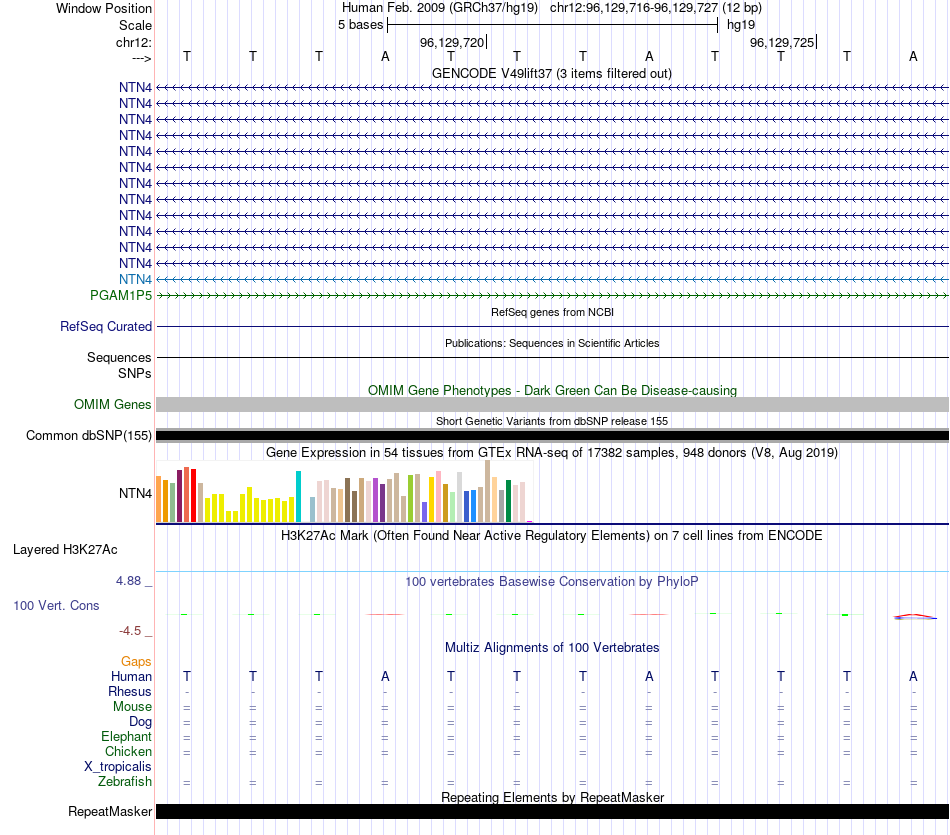Image resolution: width=950 pixels, height=835 pixels.
Task: Click Short Genetic Variants from dbSNP title
Action: pos(552,421)
